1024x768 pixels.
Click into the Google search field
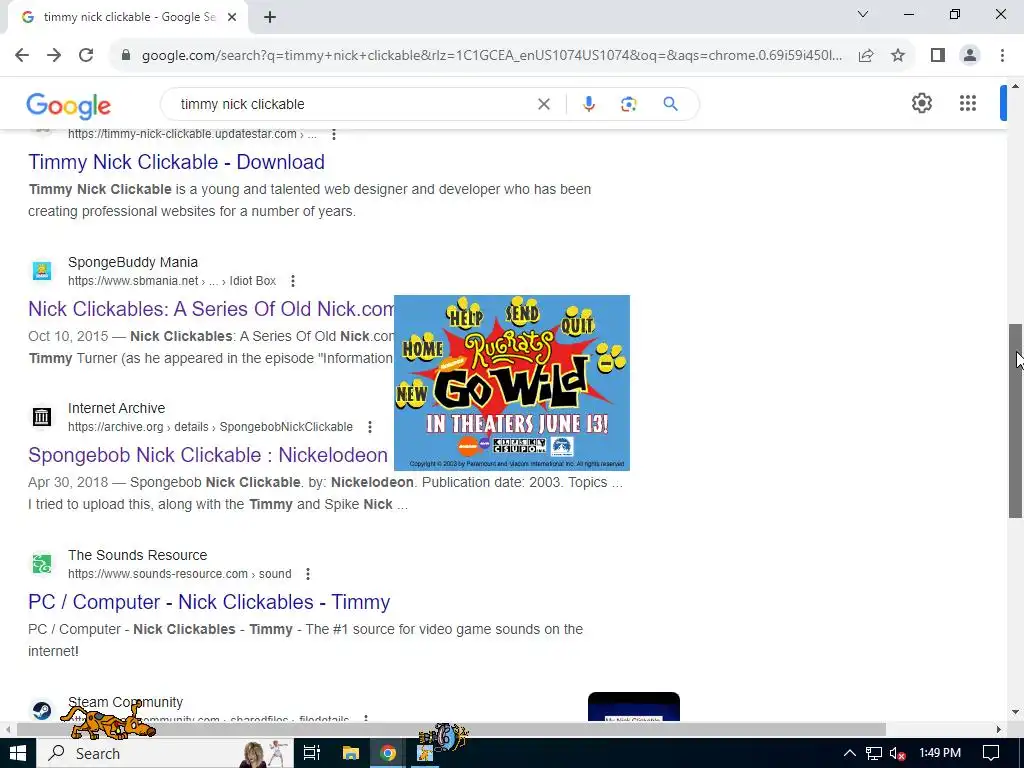pos(353,104)
